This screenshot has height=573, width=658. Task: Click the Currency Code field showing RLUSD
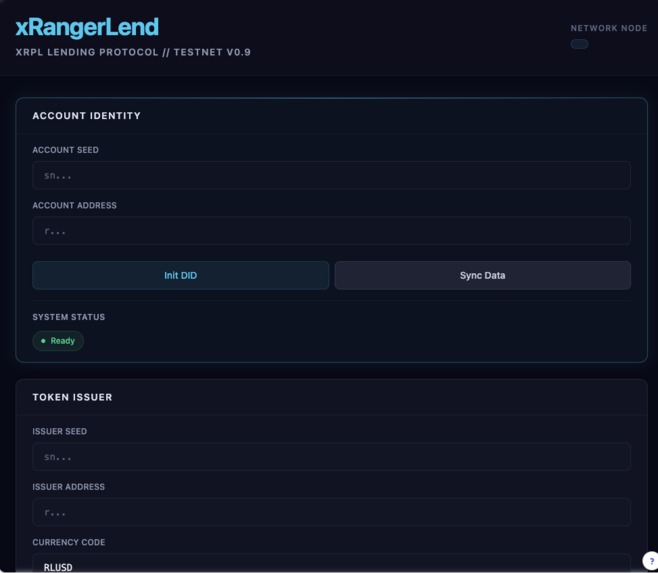(332, 563)
